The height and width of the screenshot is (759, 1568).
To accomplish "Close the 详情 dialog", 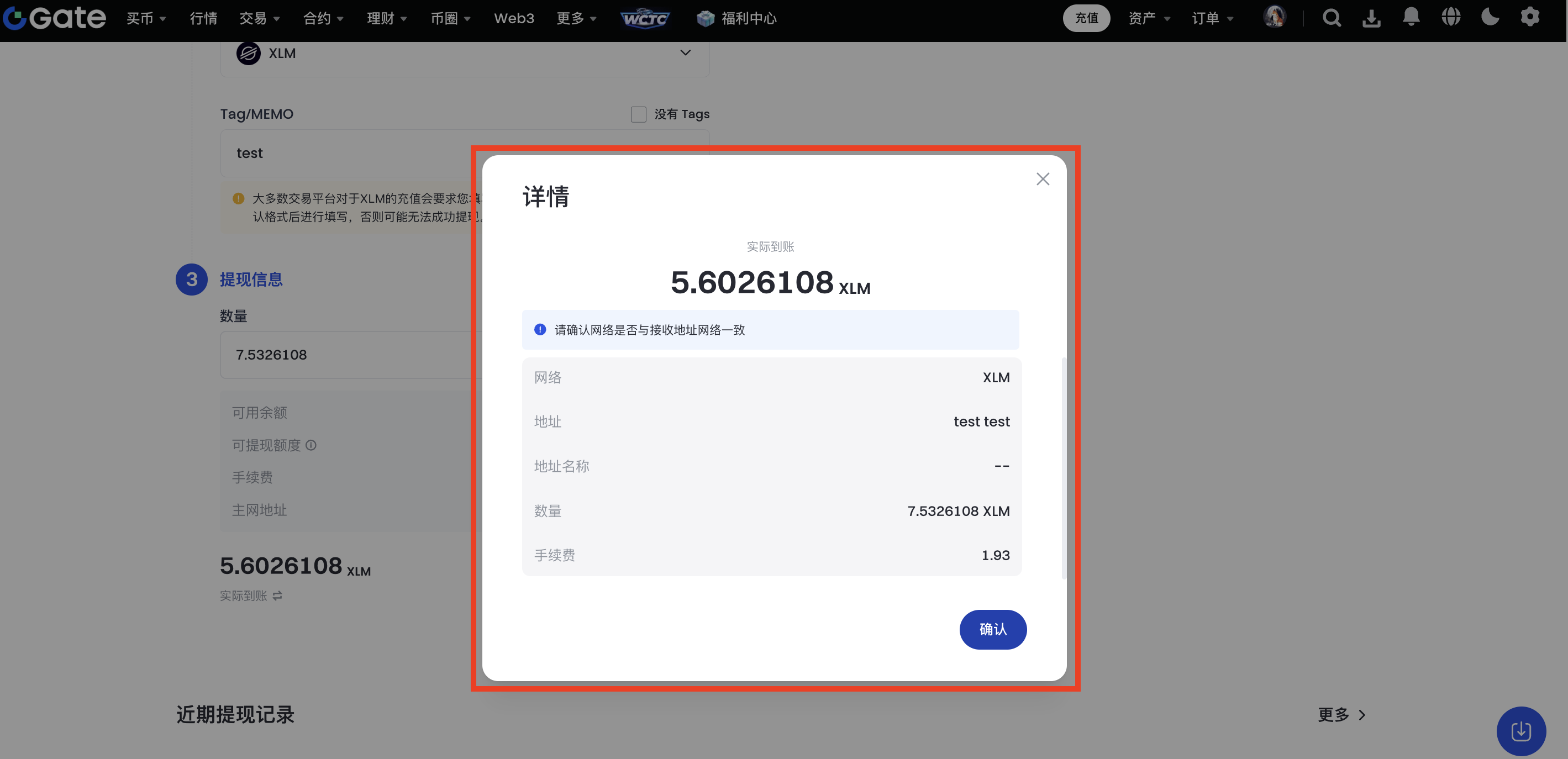I will [1042, 179].
